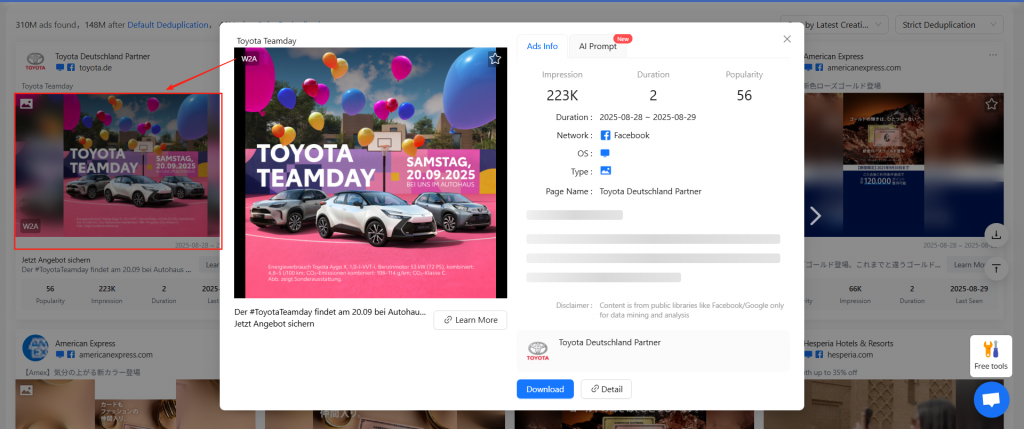
Task: Open the Detail link button
Action: point(606,389)
